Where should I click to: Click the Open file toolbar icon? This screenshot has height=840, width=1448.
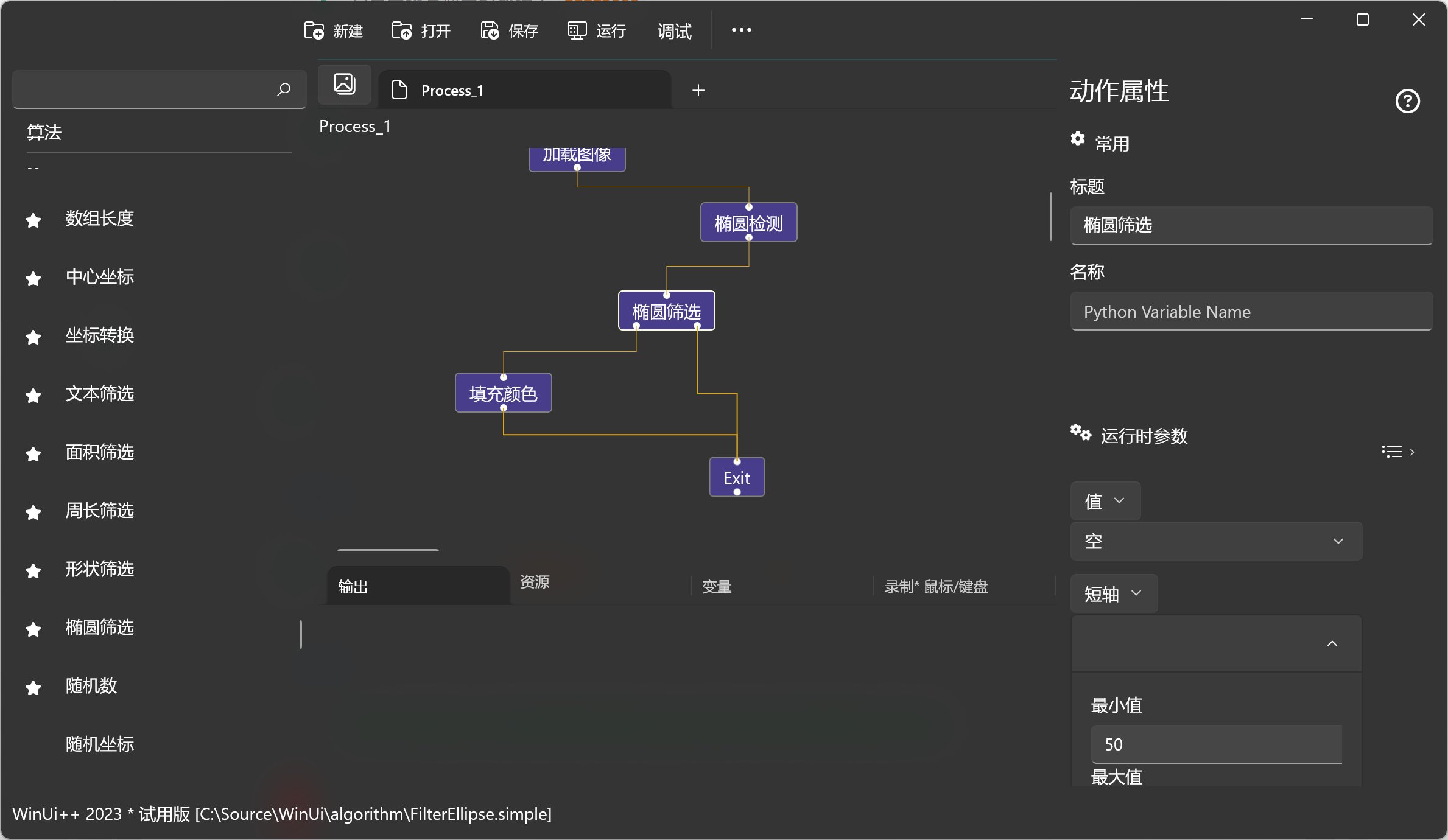[x=402, y=30]
